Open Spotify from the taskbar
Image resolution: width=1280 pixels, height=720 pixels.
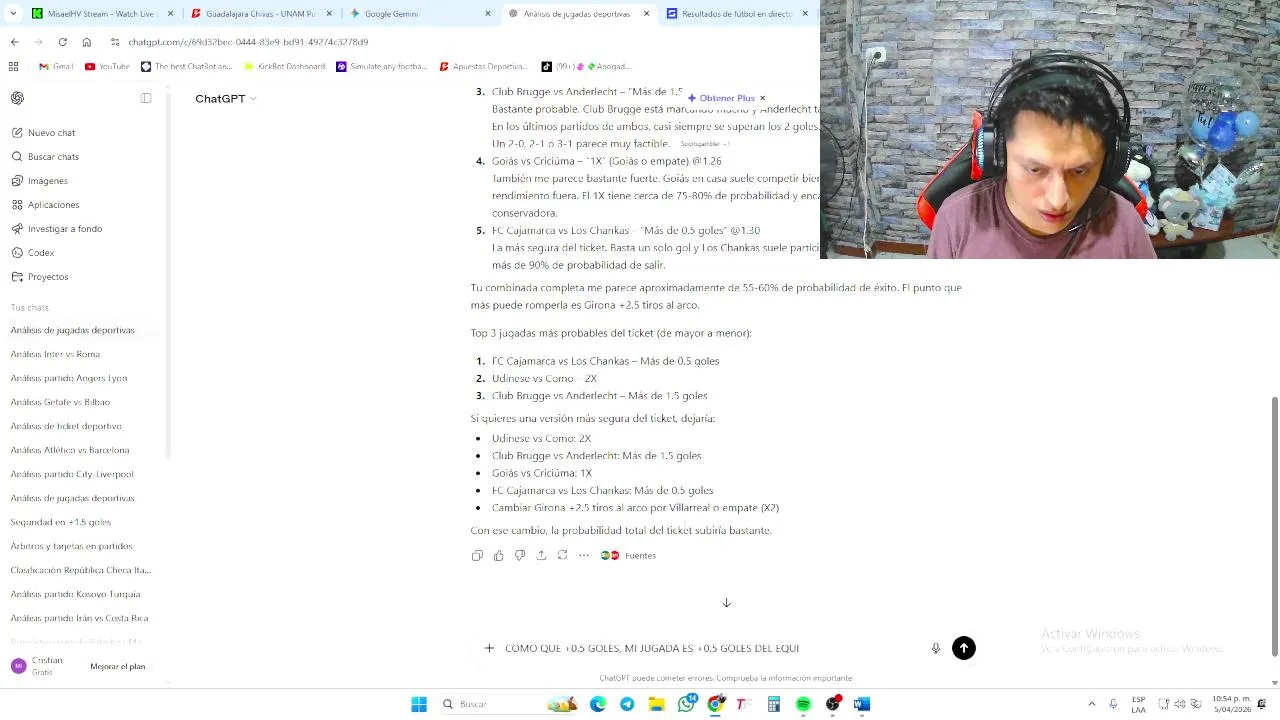[803, 704]
